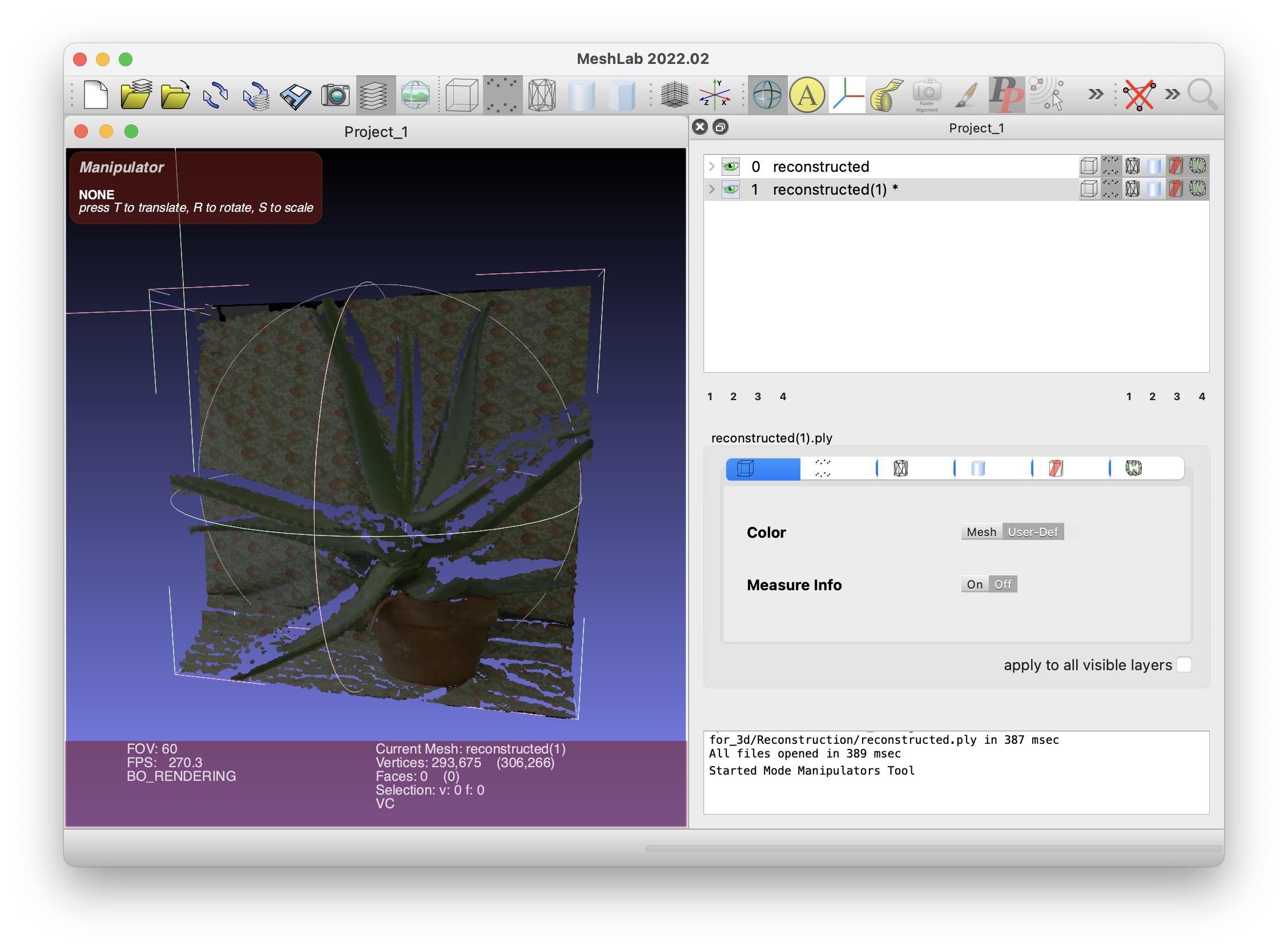Toggle solid fill for layer reconstructed(1)
This screenshot has height=951, width=1288.
(x=1154, y=189)
